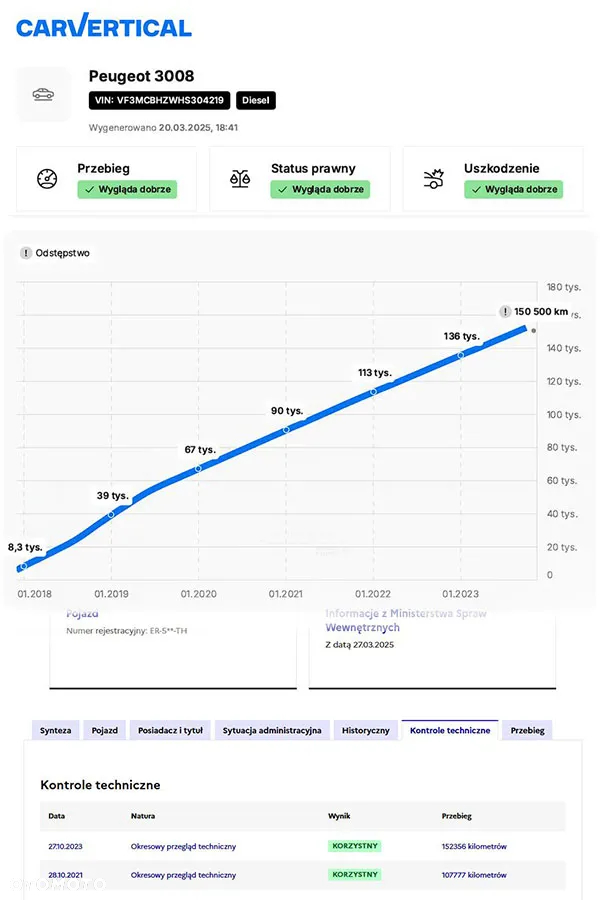Image resolution: width=600 pixels, height=900 pixels.
Task: Click the carVertical logo
Action: tap(103, 26)
